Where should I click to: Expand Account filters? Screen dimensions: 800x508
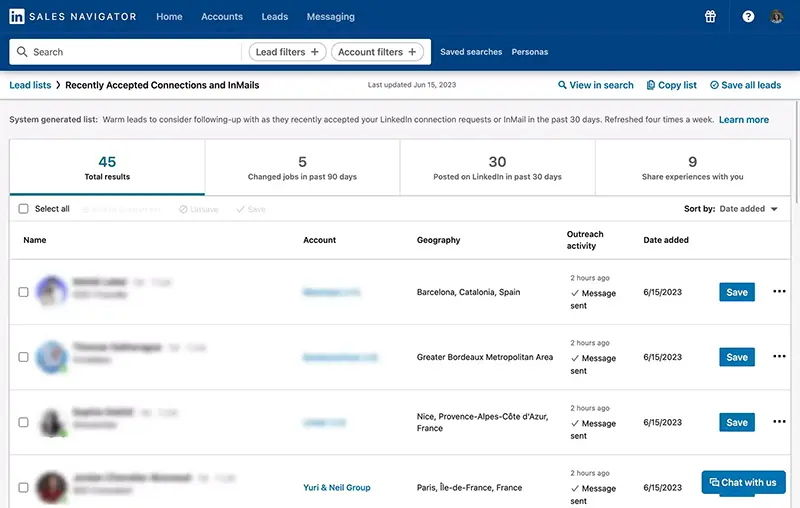click(377, 52)
